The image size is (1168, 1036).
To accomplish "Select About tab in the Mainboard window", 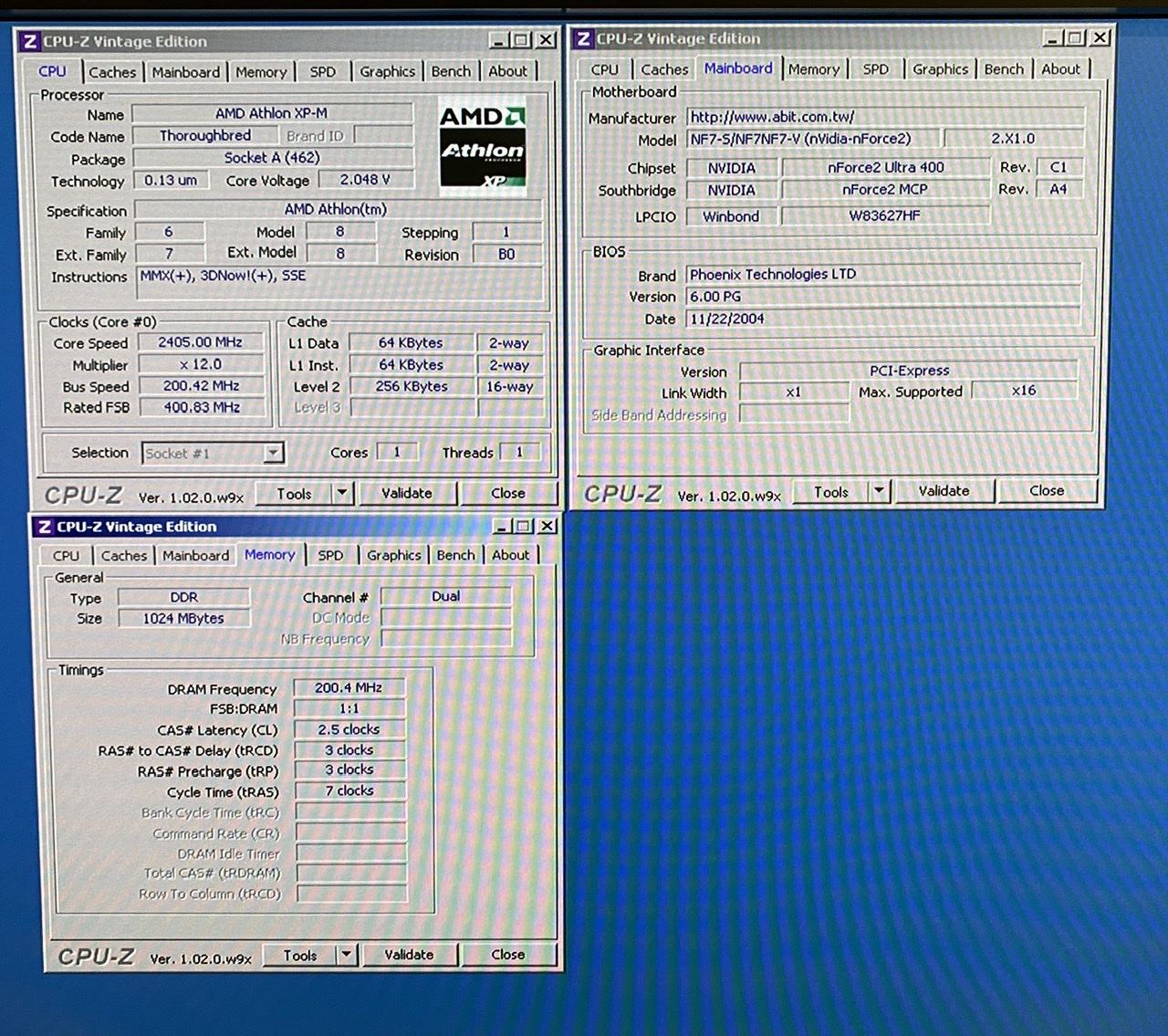I will point(1060,69).
